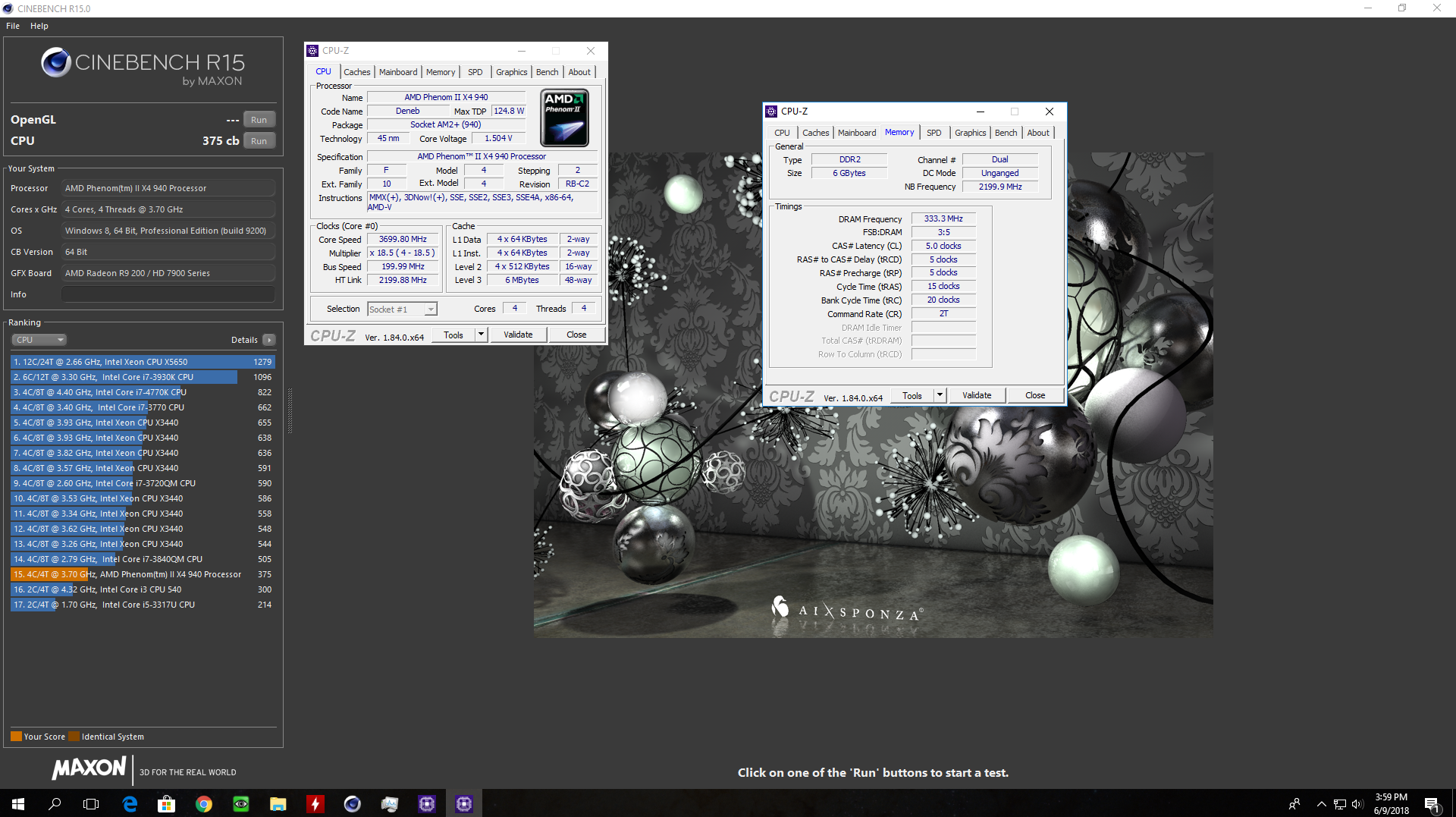Switch to CPU tab in Memory CPU-Z window

click(x=782, y=133)
